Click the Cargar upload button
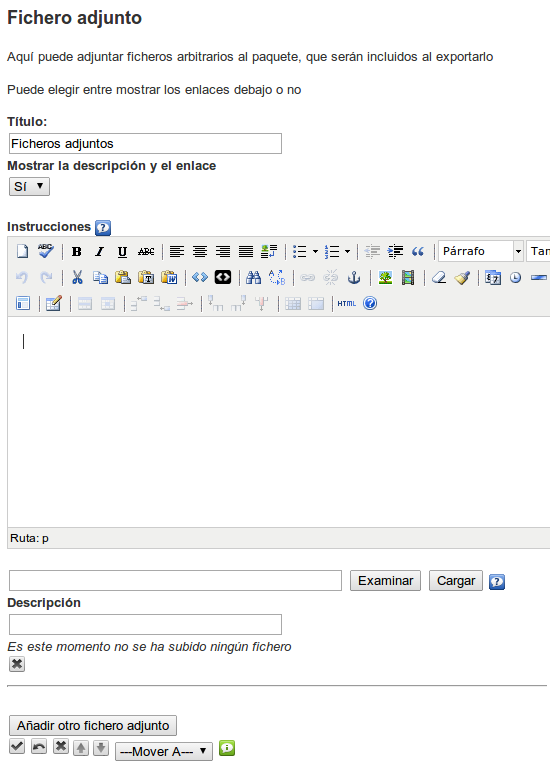This screenshot has width=550, height=771. tap(456, 581)
